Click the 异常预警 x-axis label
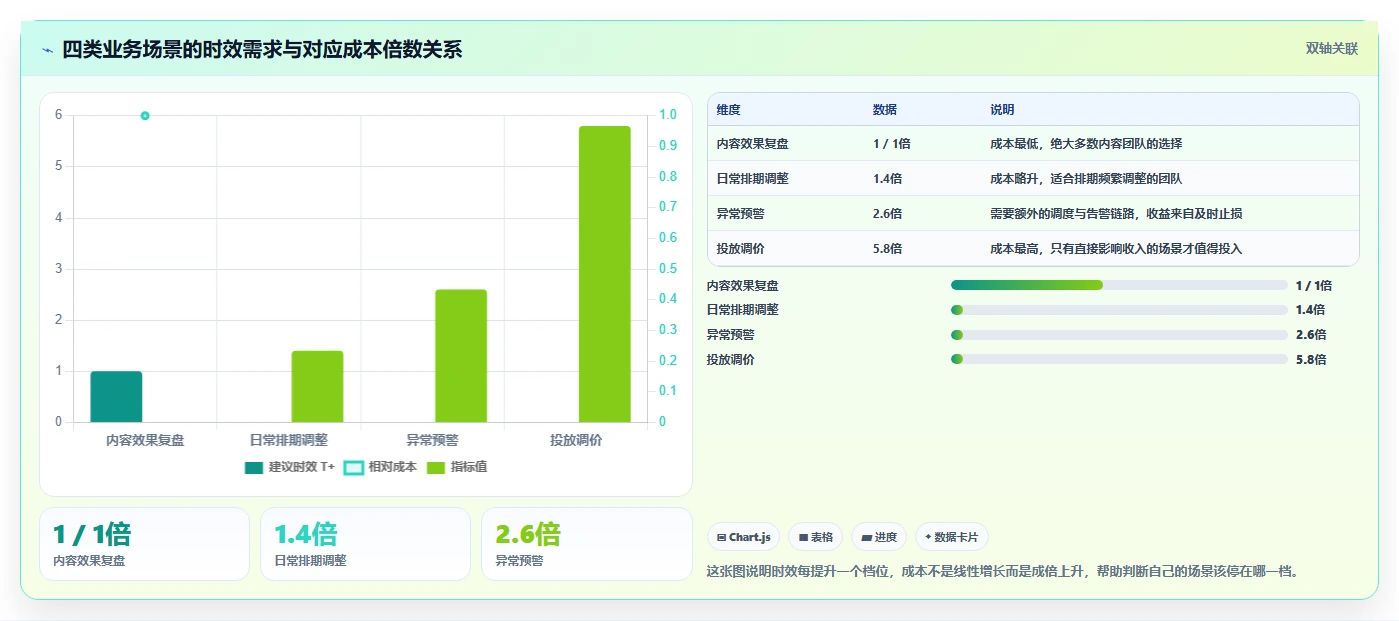The height and width of the screenshot is (621, 1399). click(432, 440)
